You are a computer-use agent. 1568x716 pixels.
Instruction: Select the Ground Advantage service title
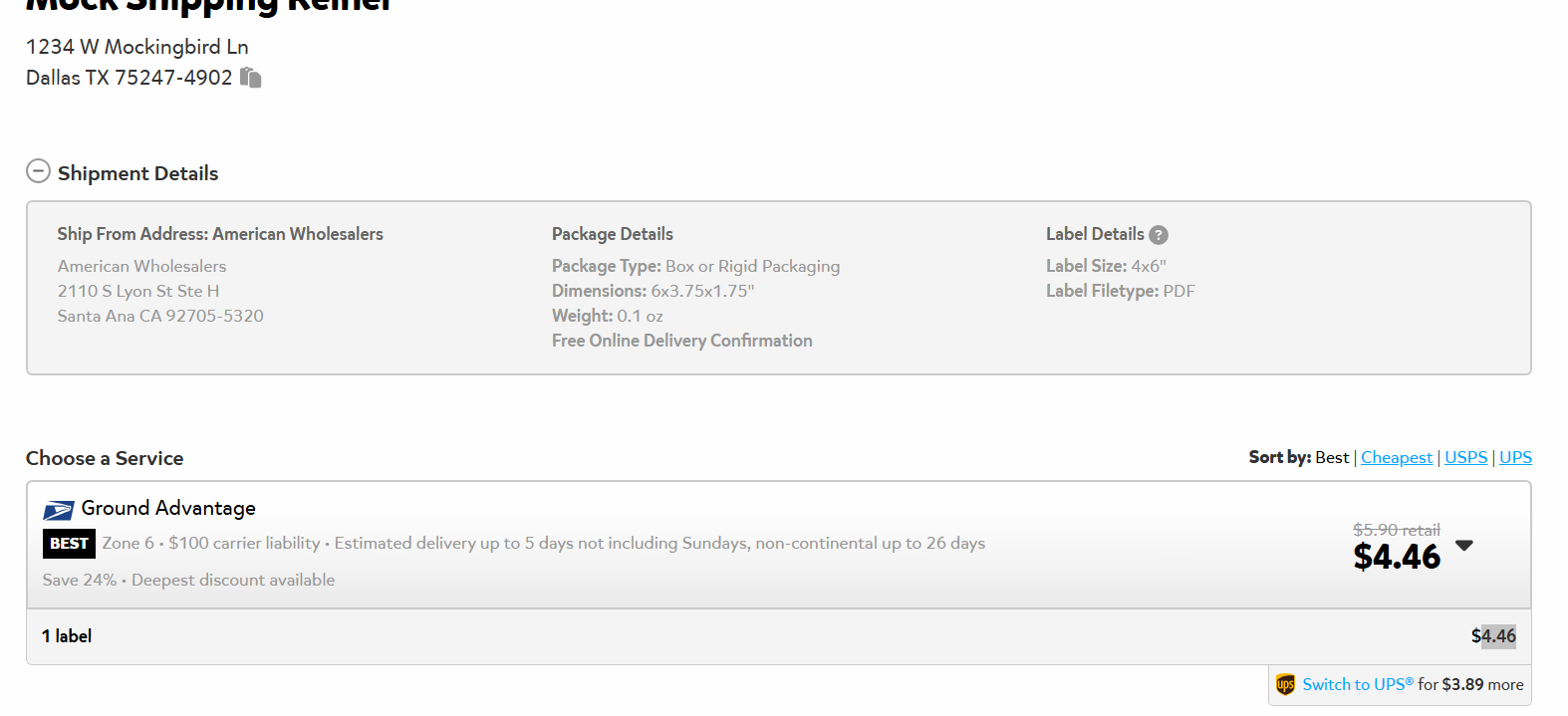(x=168, y=508)
